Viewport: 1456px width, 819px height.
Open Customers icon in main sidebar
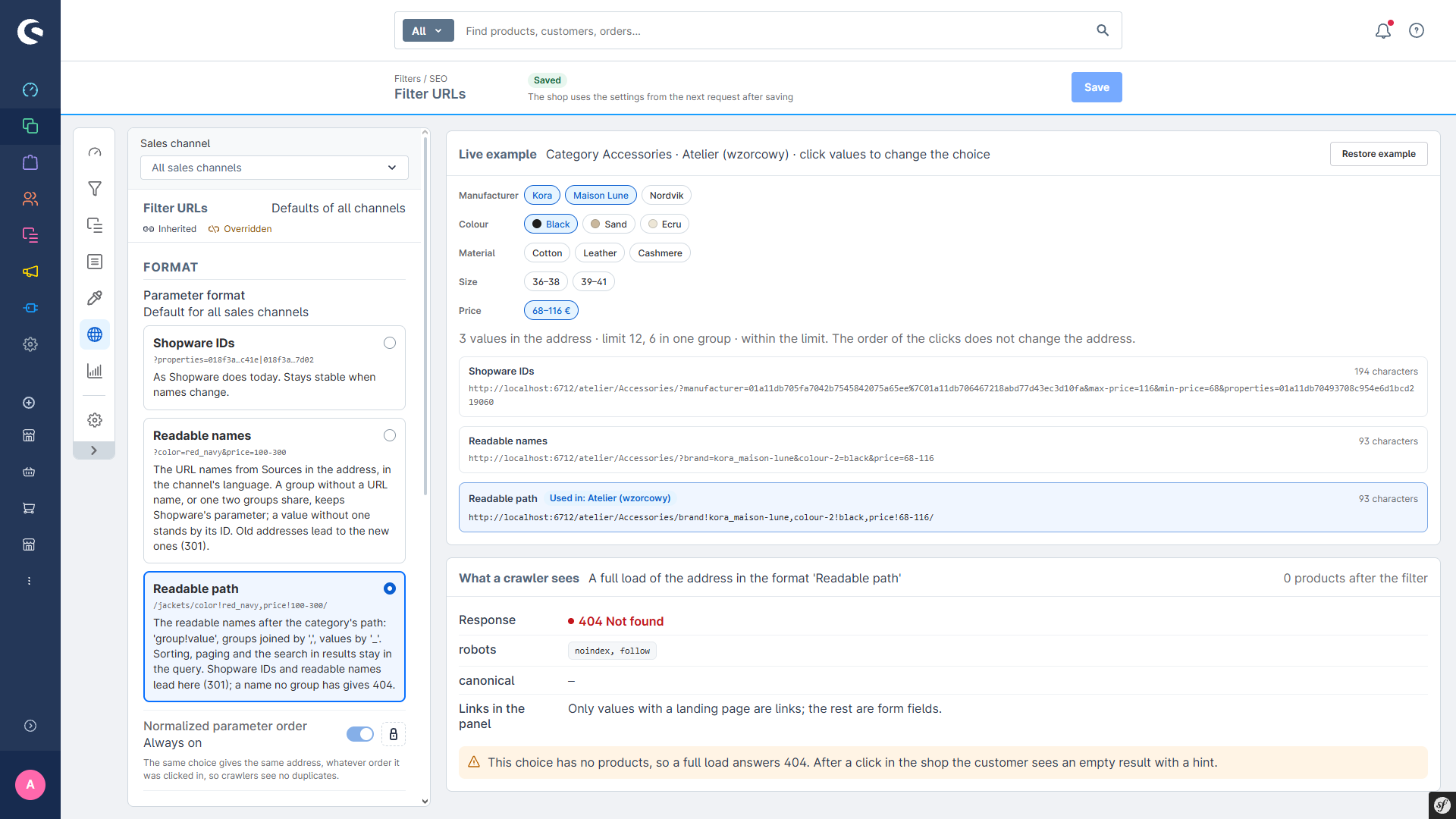point(30,199)
